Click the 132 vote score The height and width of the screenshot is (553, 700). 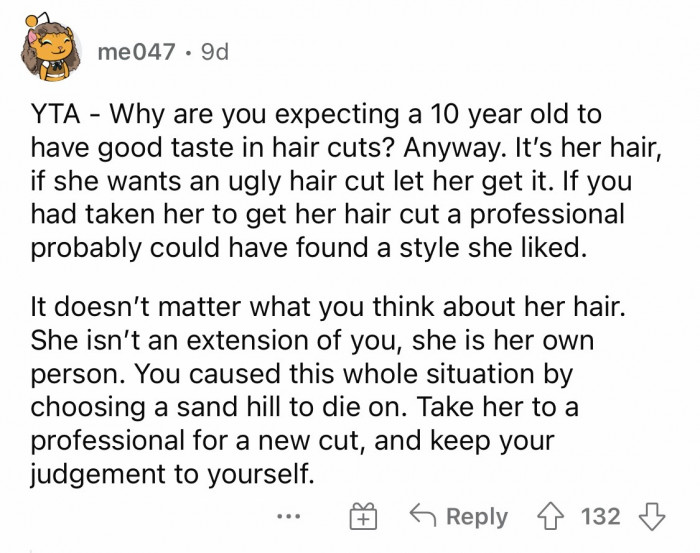[600, 517]
